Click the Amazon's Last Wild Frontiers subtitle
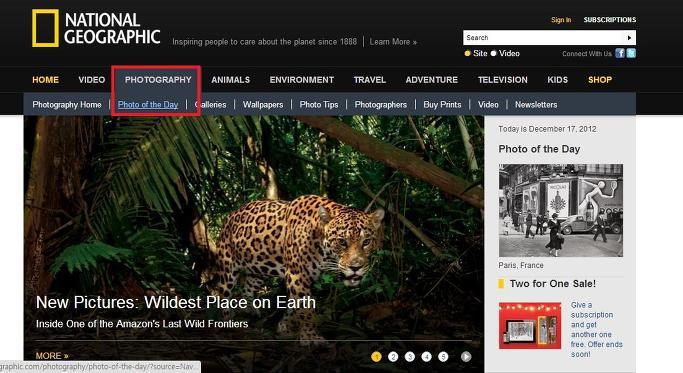The height and width of the screenshot is (373, 683). point(142,324)
